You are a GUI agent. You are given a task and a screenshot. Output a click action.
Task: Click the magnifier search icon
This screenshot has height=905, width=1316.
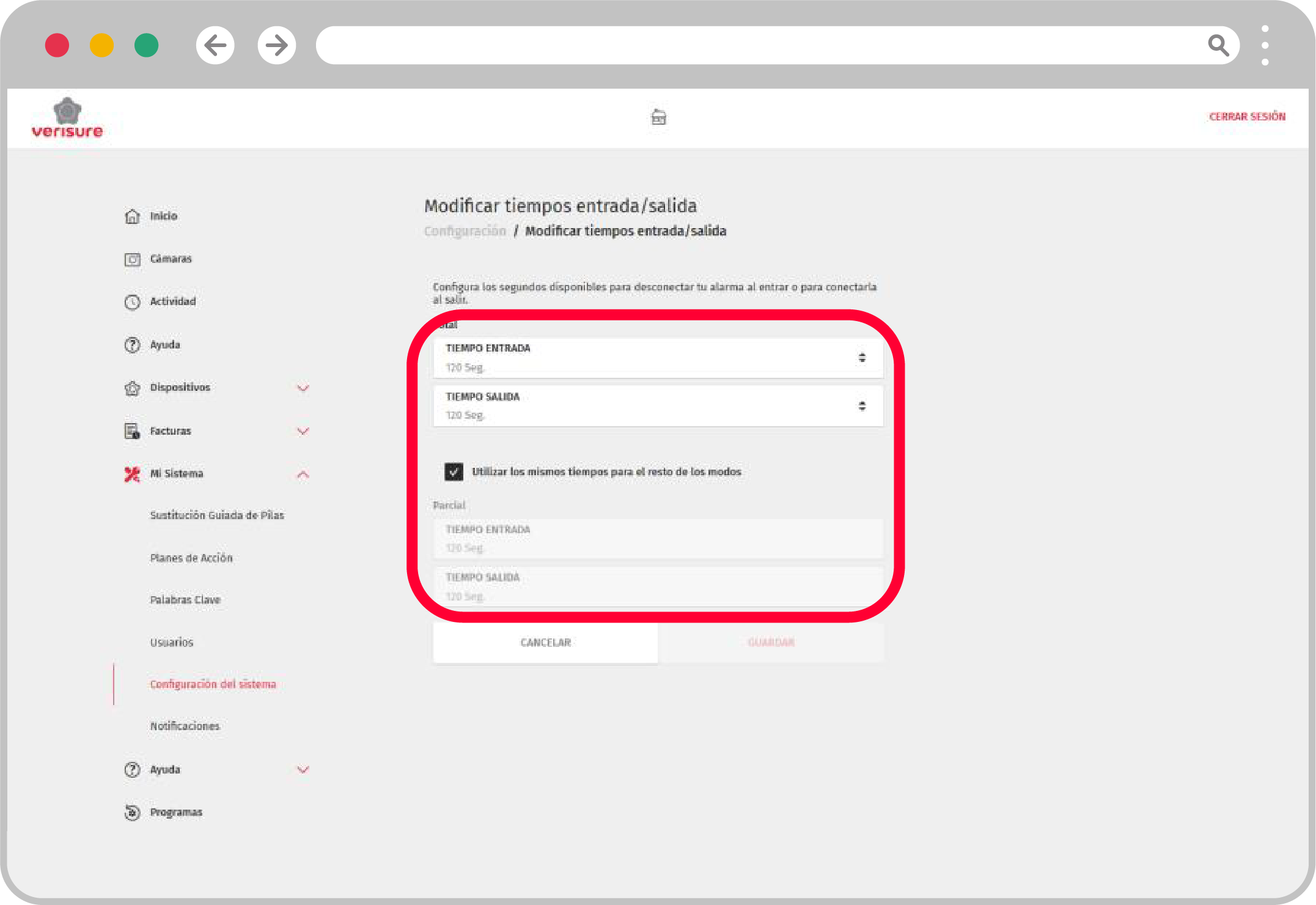coord(1218,45)
